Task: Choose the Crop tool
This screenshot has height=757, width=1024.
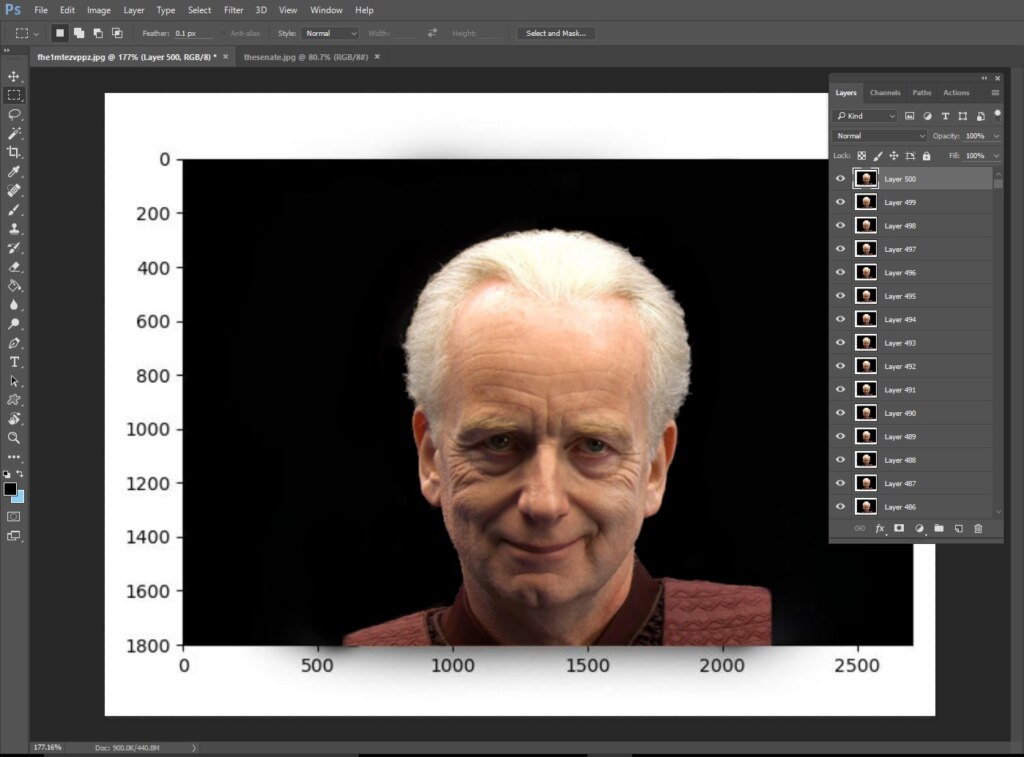Action: [14, 152]
